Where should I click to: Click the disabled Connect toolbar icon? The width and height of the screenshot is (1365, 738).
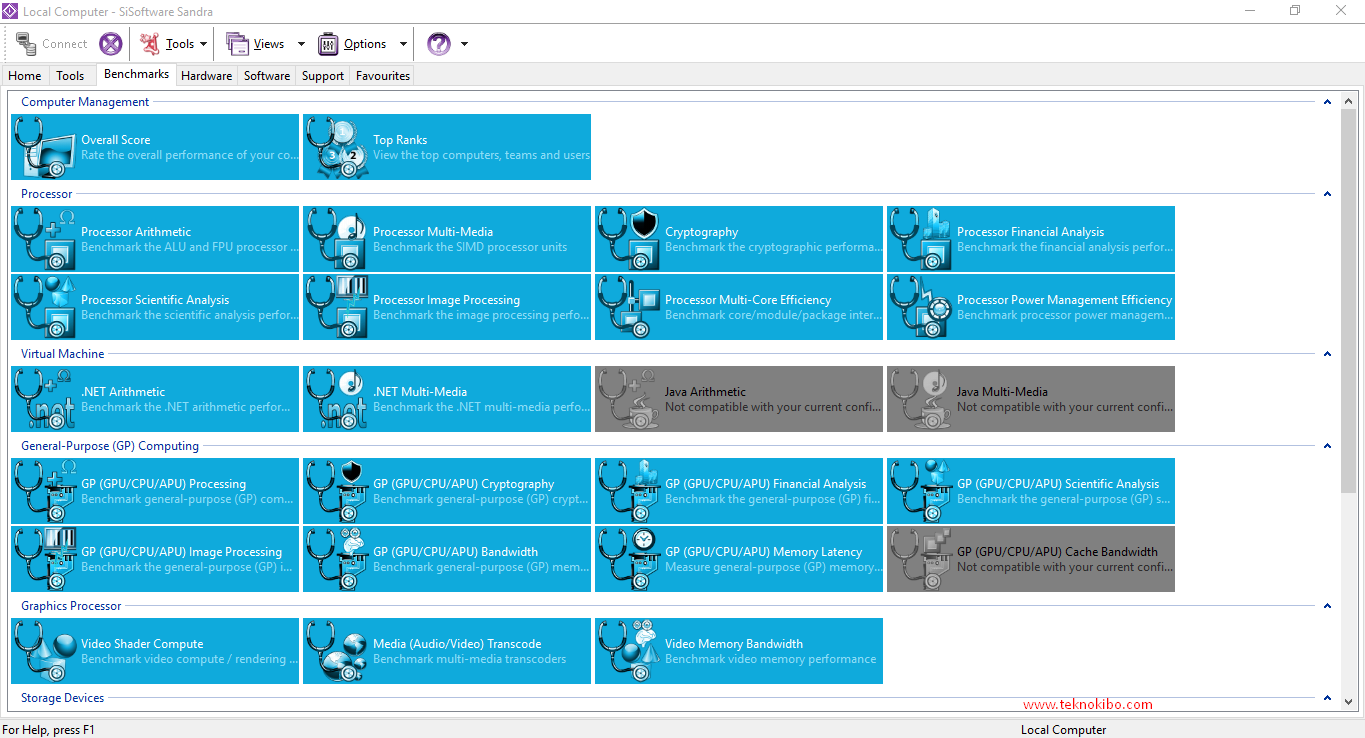coord(27,44)
